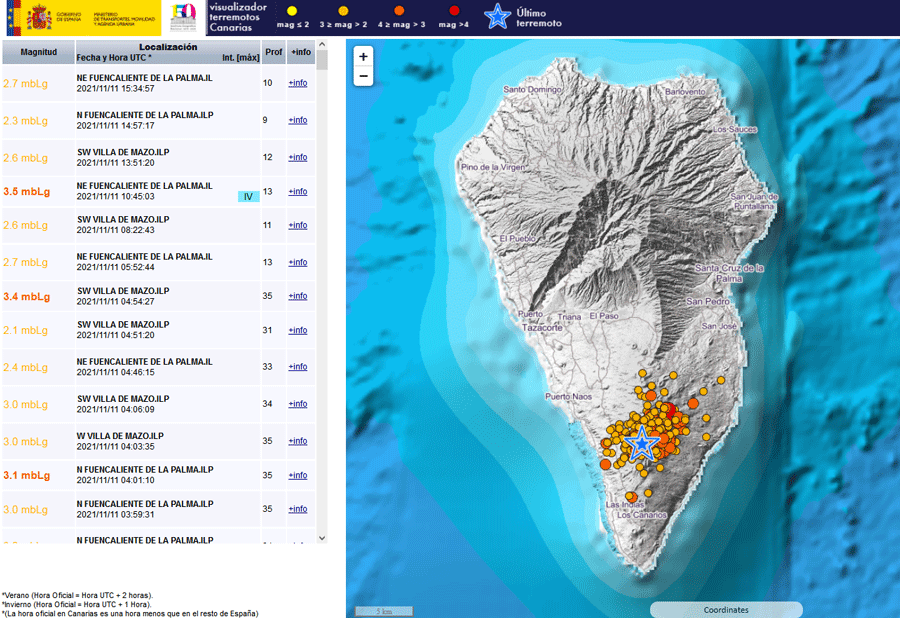Viewport: 900px width, 618px height.
Task: Zoom out on the map with minus button
Action: coord(363,76)
